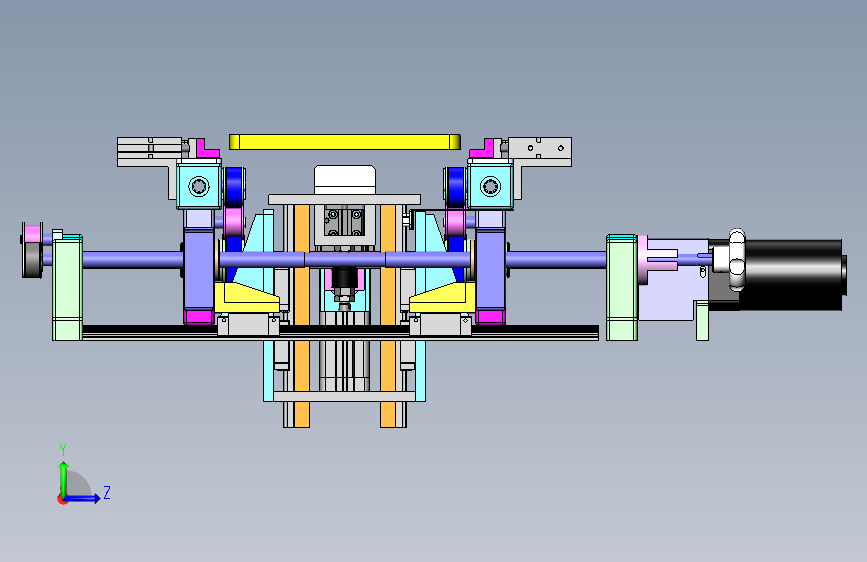Select the right orange vertical column

388,315
